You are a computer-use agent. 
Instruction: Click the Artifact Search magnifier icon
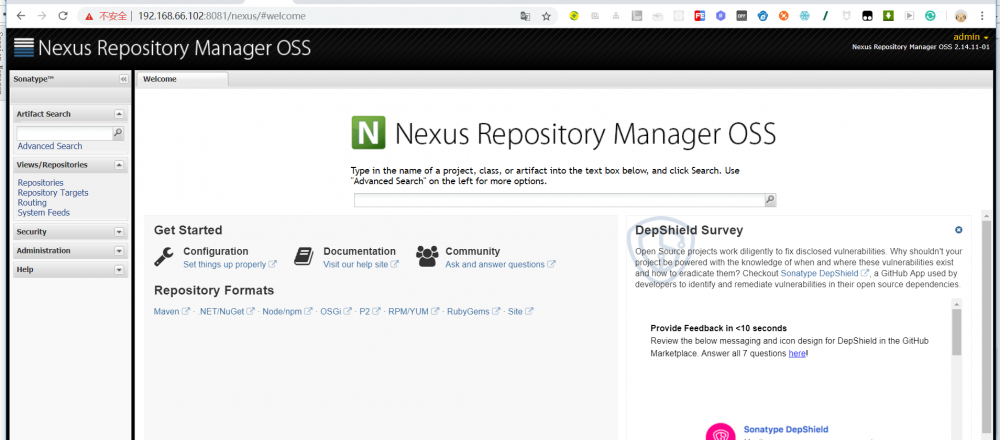click(x=118, y=133)
